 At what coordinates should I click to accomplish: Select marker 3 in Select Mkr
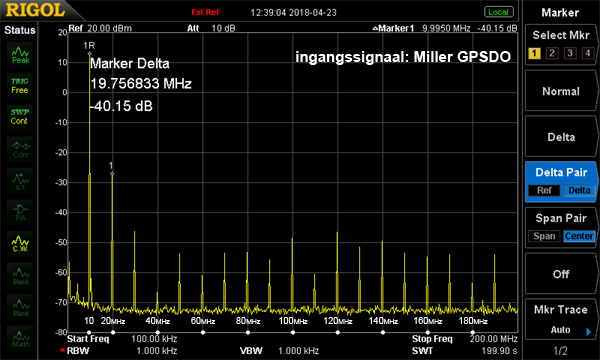(570, 53)
